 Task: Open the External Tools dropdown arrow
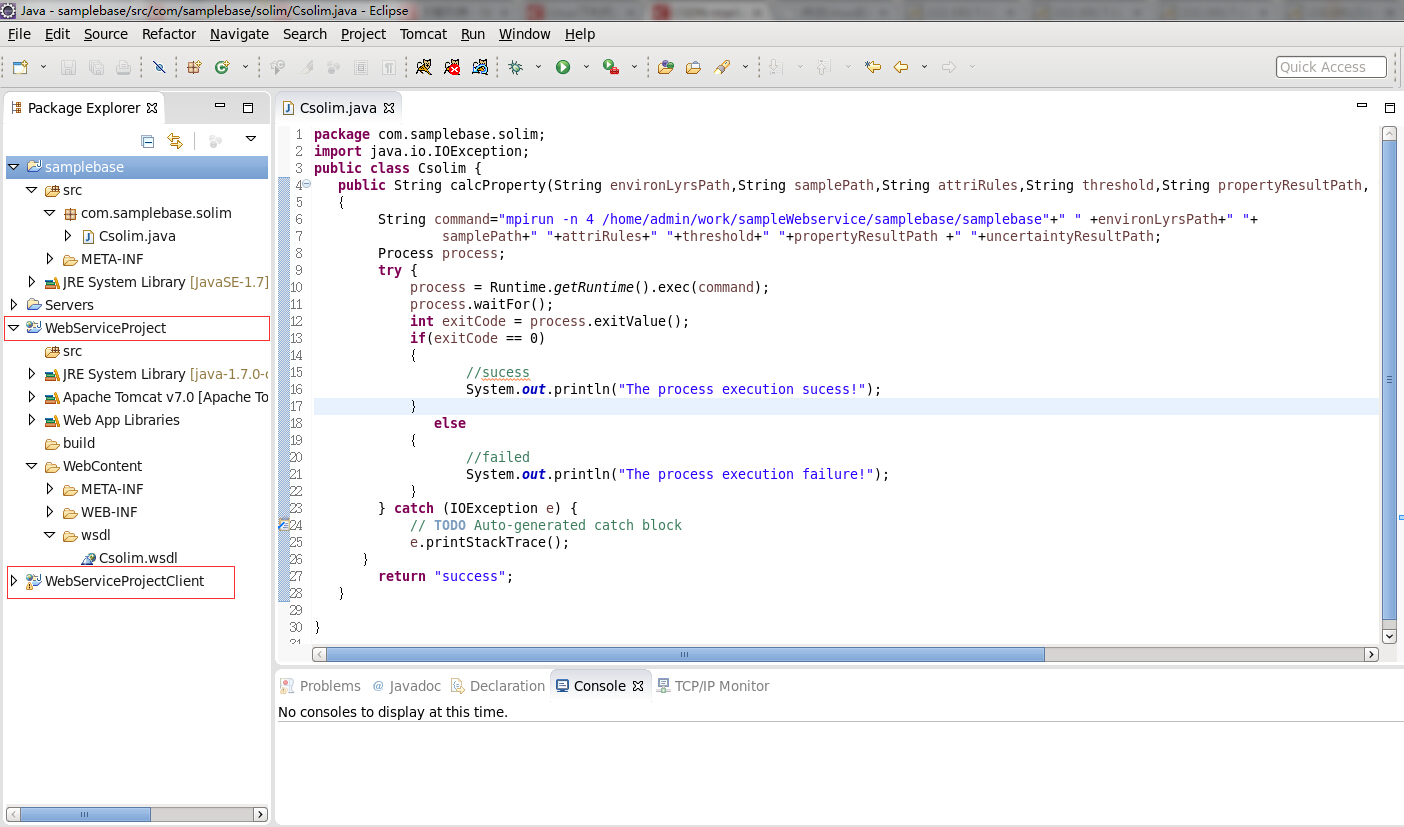point(634,67)
